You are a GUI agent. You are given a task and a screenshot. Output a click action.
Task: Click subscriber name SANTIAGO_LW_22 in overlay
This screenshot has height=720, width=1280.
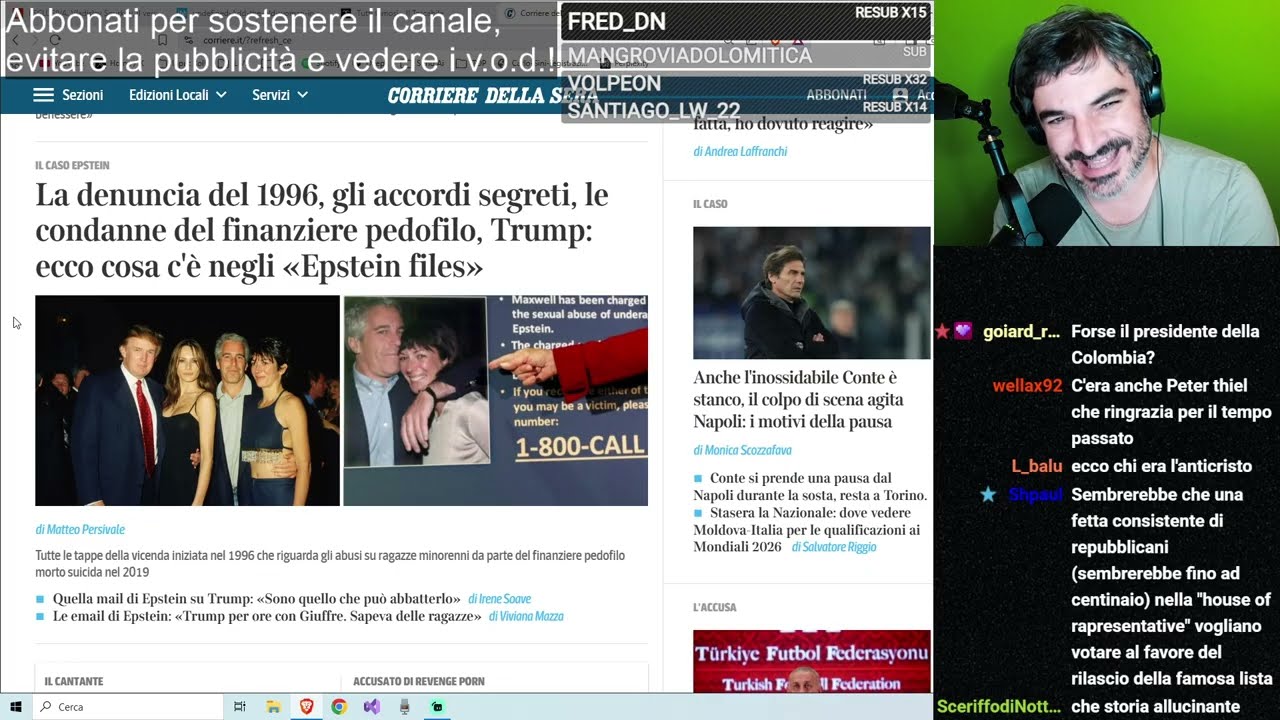coord(654,111)
